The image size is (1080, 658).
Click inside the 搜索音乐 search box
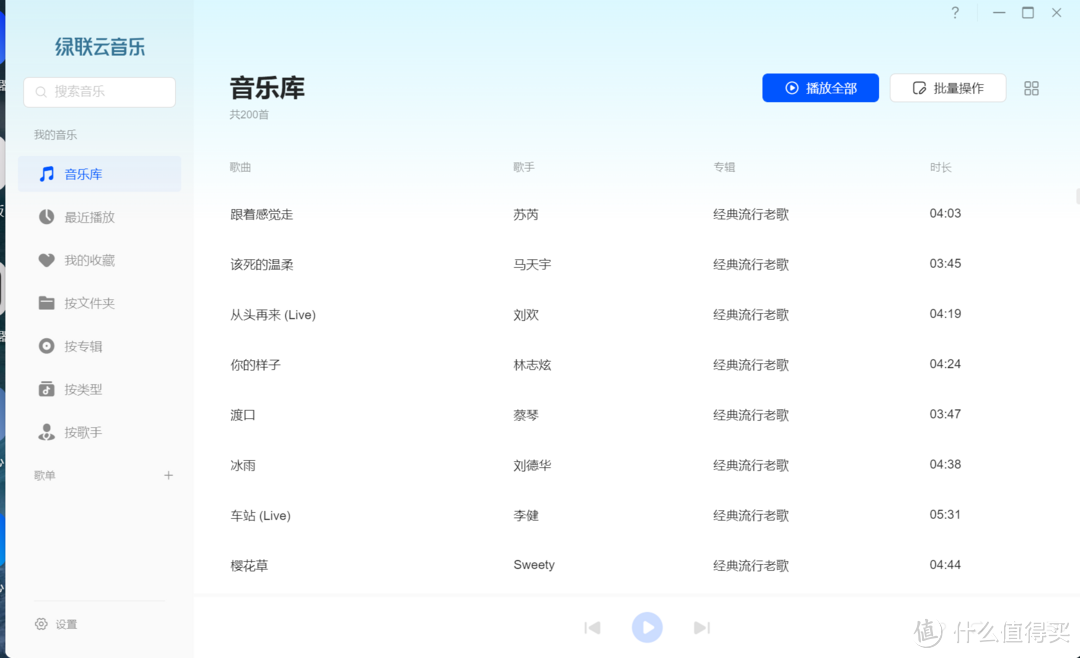99,91
